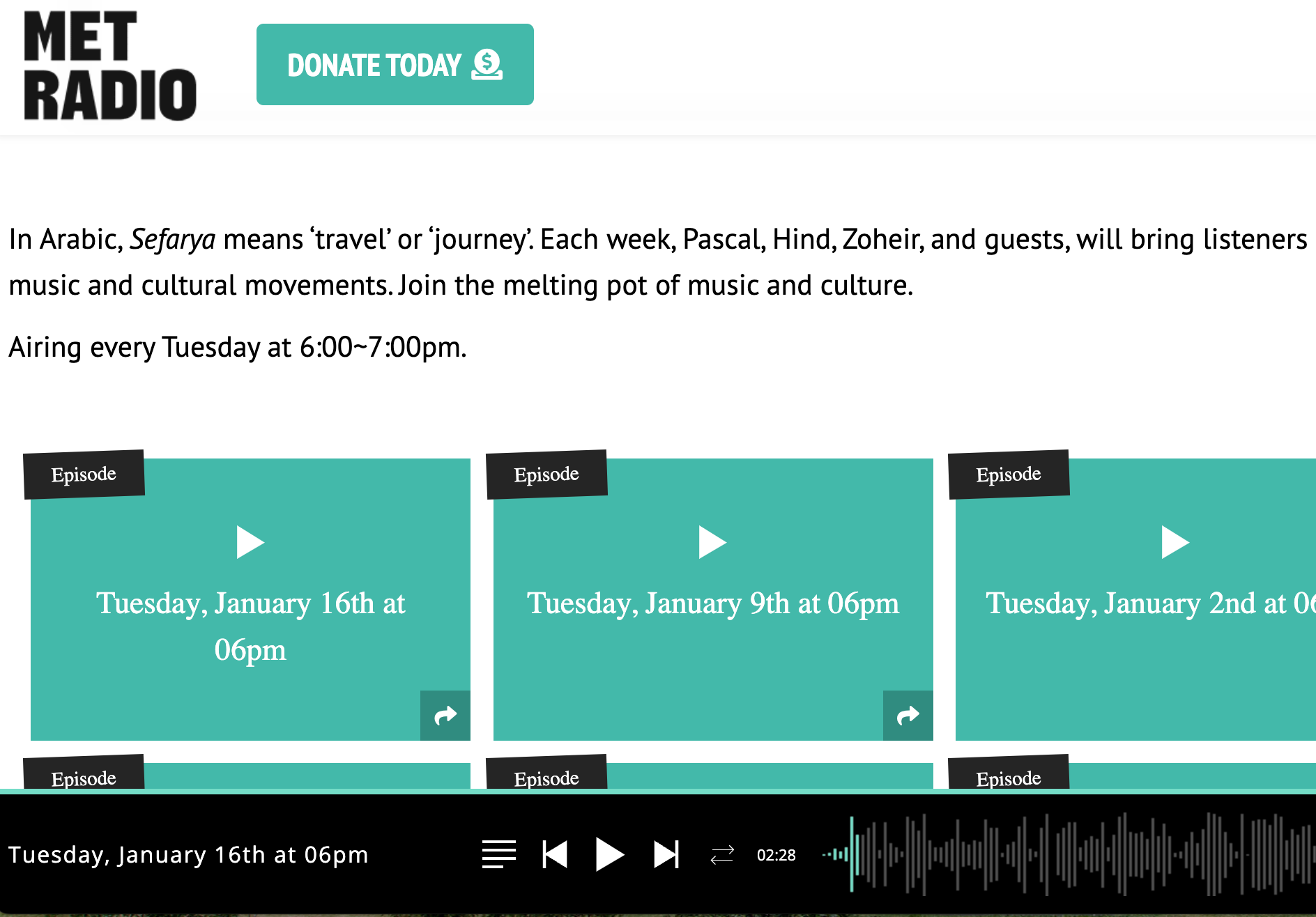
Task: Skip to previous track in player
Action: click(x=555, y=854)
